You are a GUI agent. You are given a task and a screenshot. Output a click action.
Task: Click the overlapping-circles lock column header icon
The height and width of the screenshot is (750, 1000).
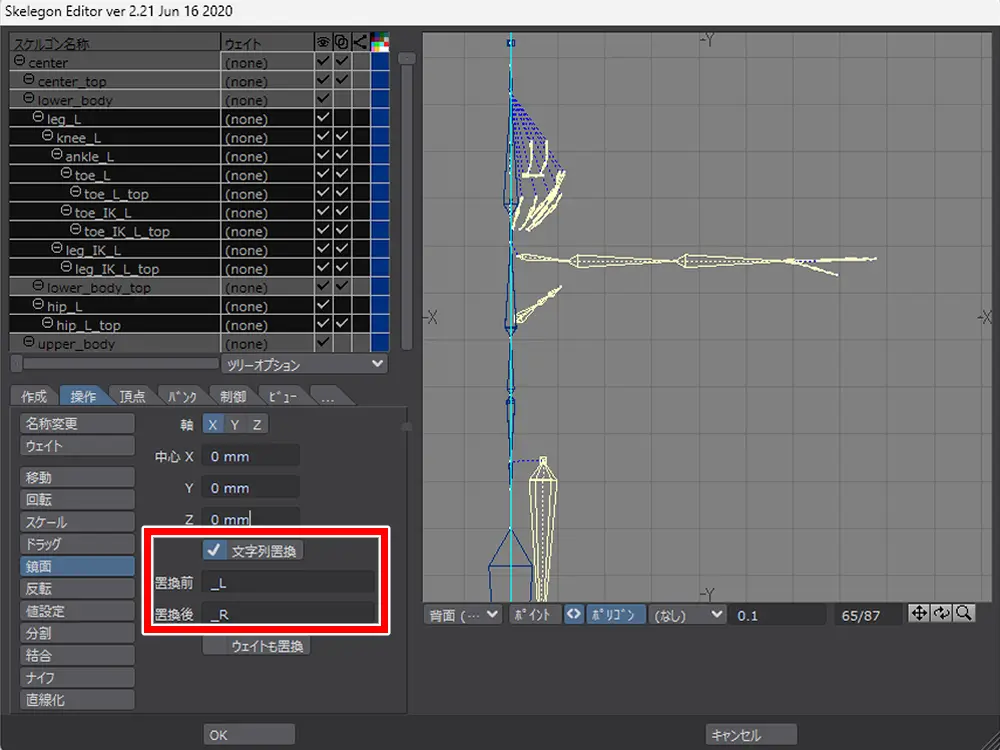point(342,43)
